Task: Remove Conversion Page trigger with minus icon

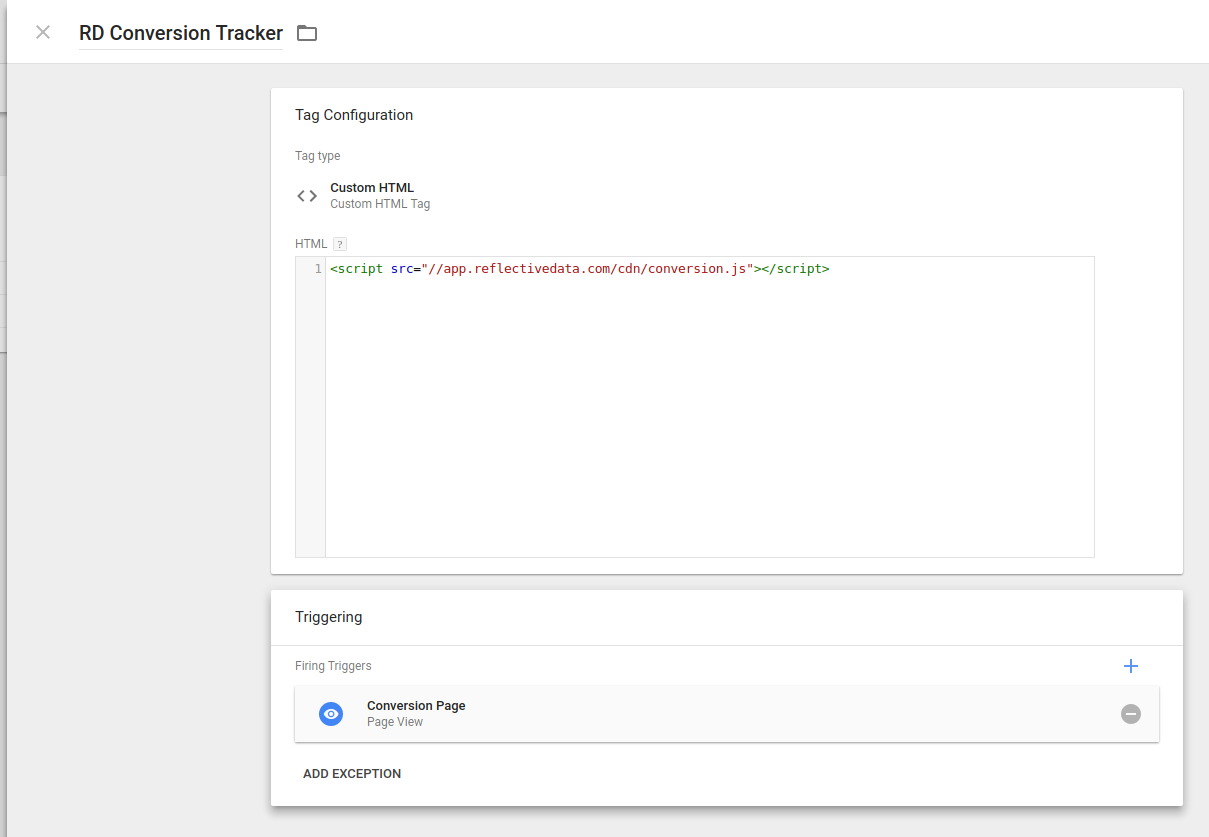Action: [x=1131, y=714]
